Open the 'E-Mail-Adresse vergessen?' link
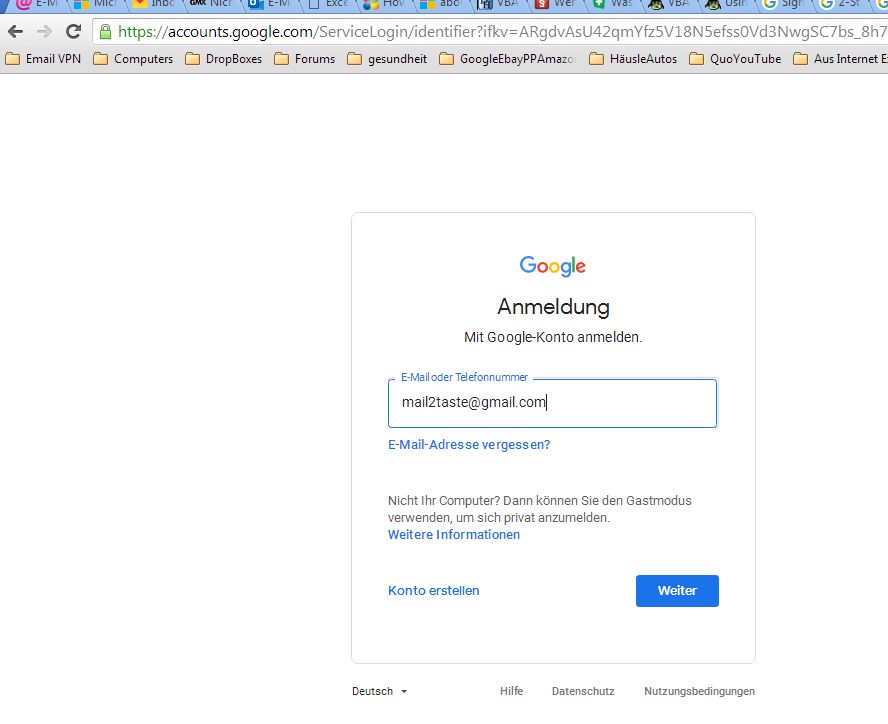The height and width of the screenshot is (724, 888). pyautogui.click(x=469, y=445)
